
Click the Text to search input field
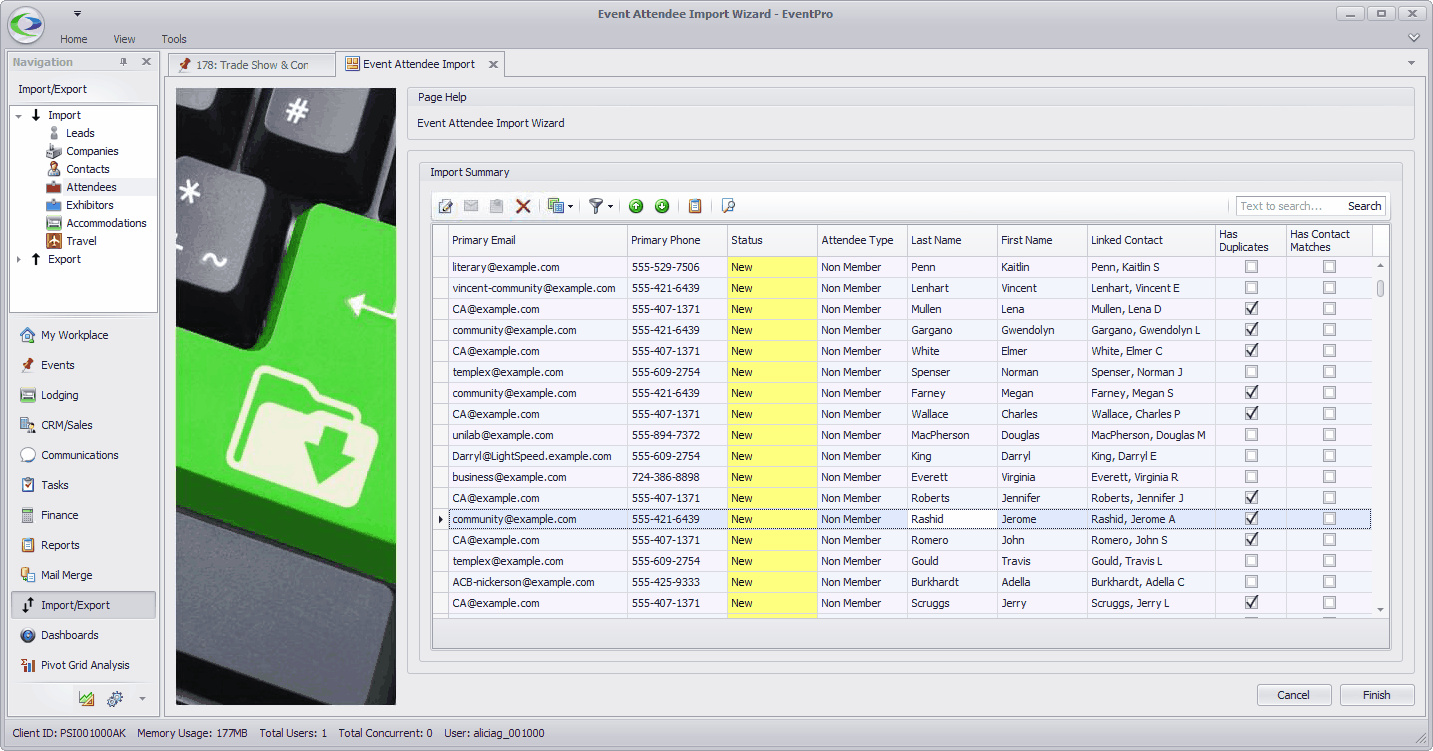(1290, 206)
